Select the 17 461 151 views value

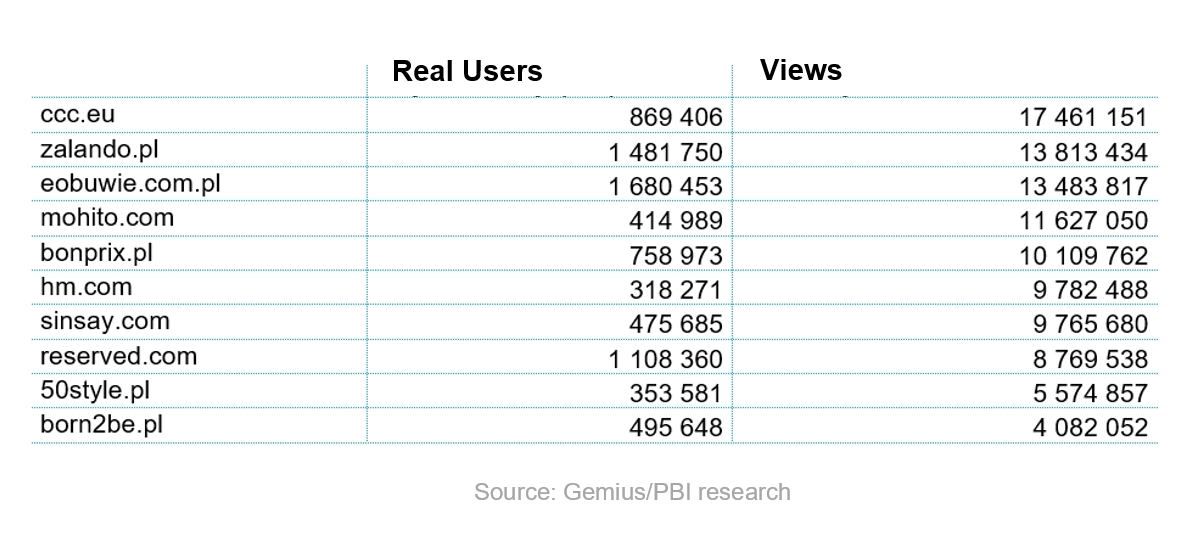click(x=1084, y=117)
